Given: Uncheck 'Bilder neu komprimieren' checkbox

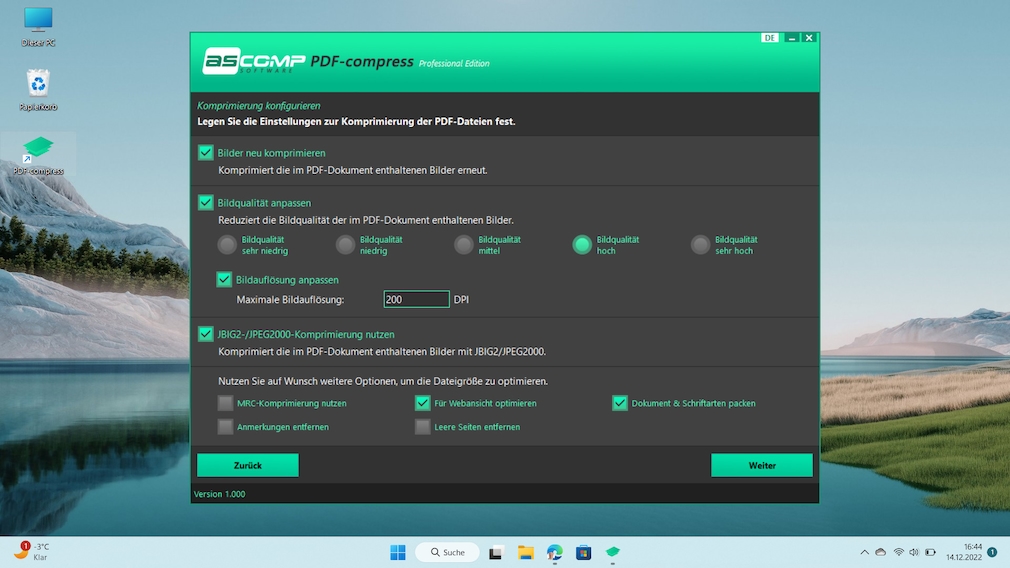Looking at the screenshot, I should pyautogui.click(x=206, y=153).
